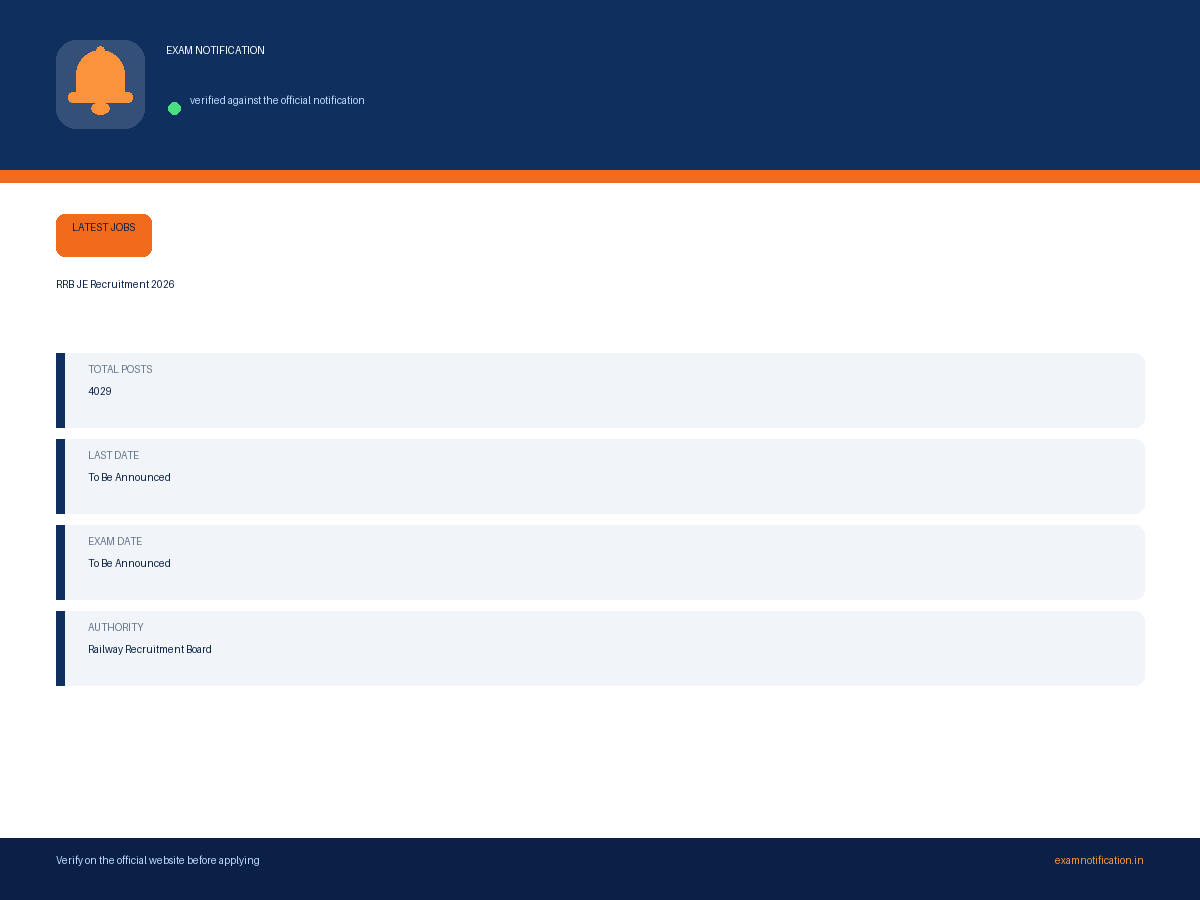The image size is (1200, 900).
Task: Click the 4029 posts value
Action: coord(100,391)
